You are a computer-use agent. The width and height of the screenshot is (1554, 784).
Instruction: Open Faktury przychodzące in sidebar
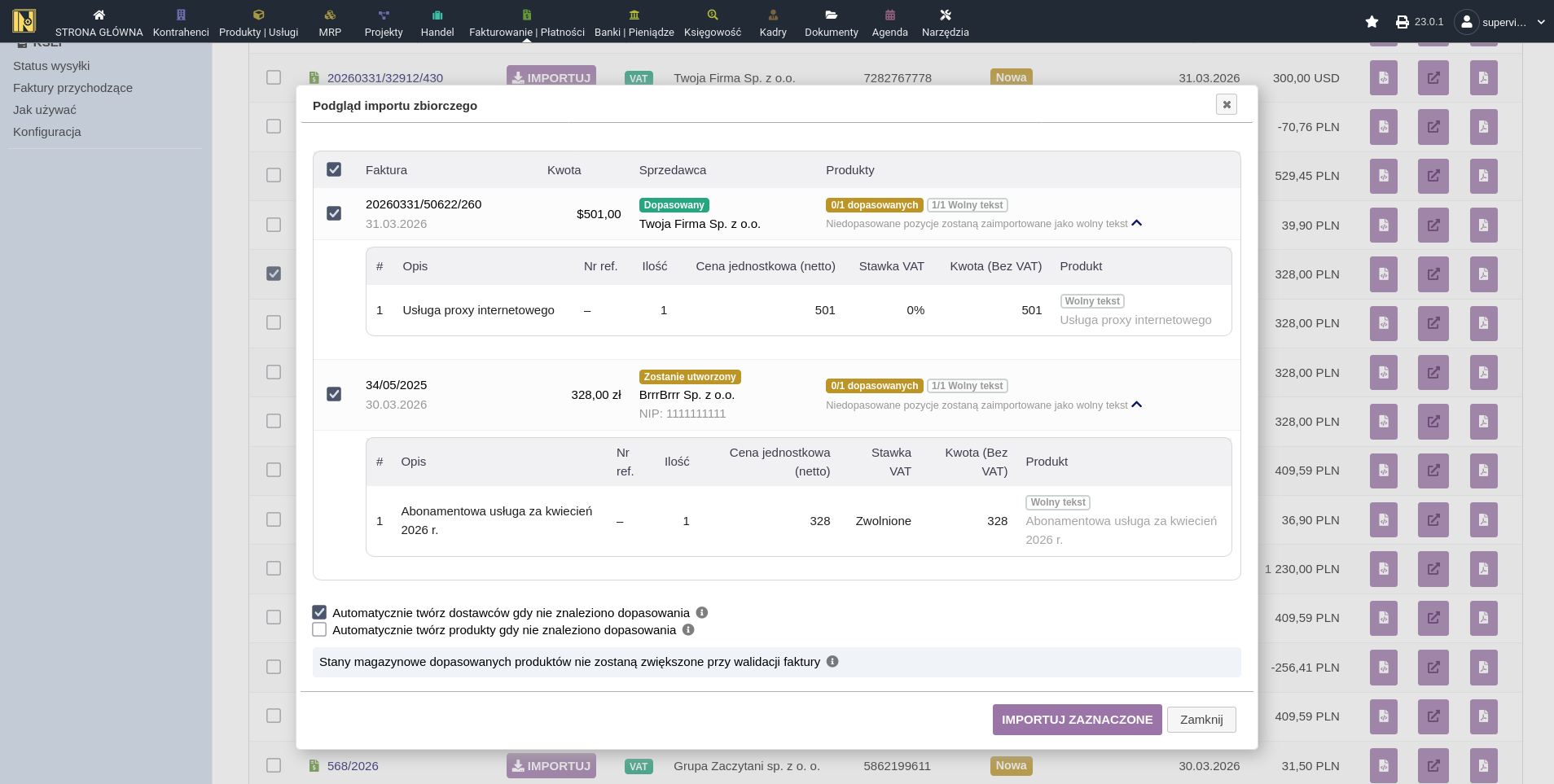click(72, 88)
